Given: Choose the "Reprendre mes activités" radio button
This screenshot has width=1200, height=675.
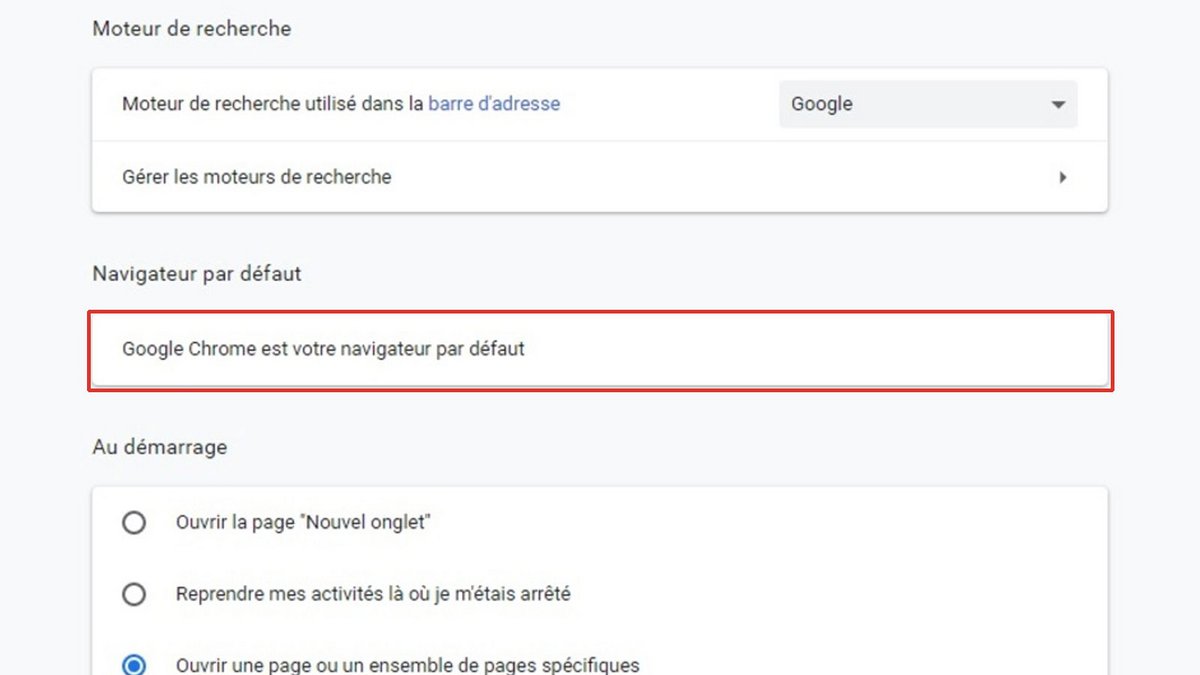Looking at the screenshot, I should 134,595.
